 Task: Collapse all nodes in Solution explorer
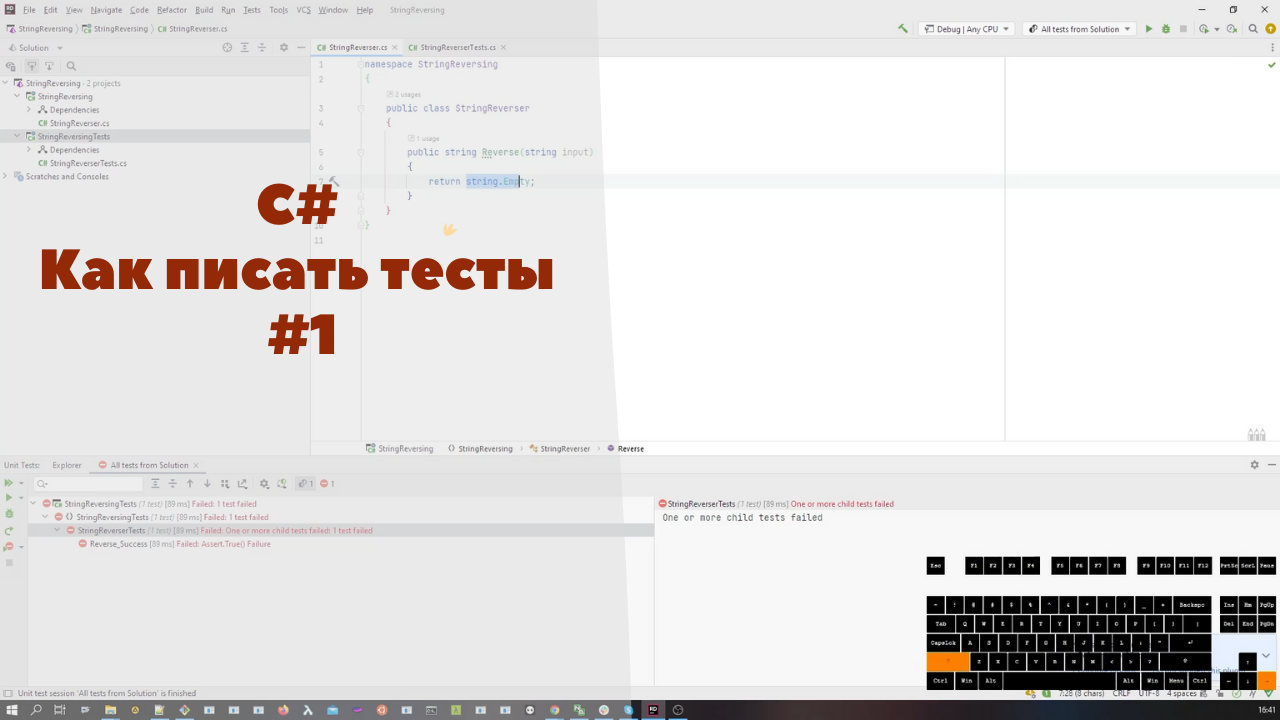point(262,48)
